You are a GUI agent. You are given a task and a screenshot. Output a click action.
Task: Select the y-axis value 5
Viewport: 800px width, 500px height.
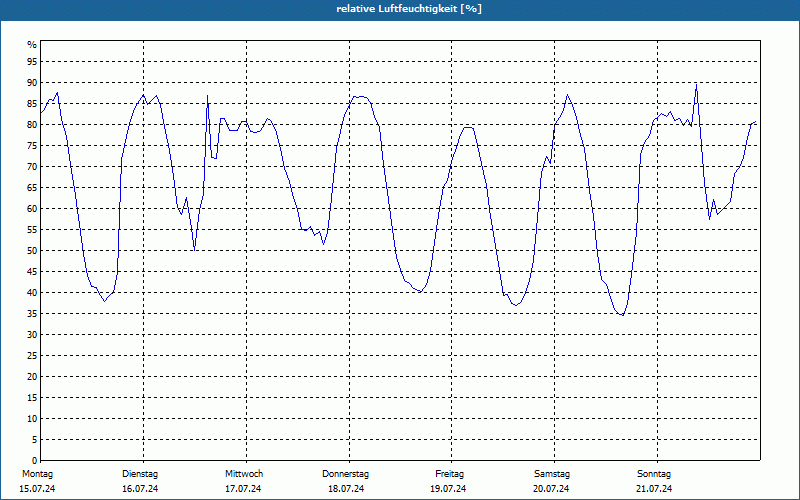[x=35, y=440]
